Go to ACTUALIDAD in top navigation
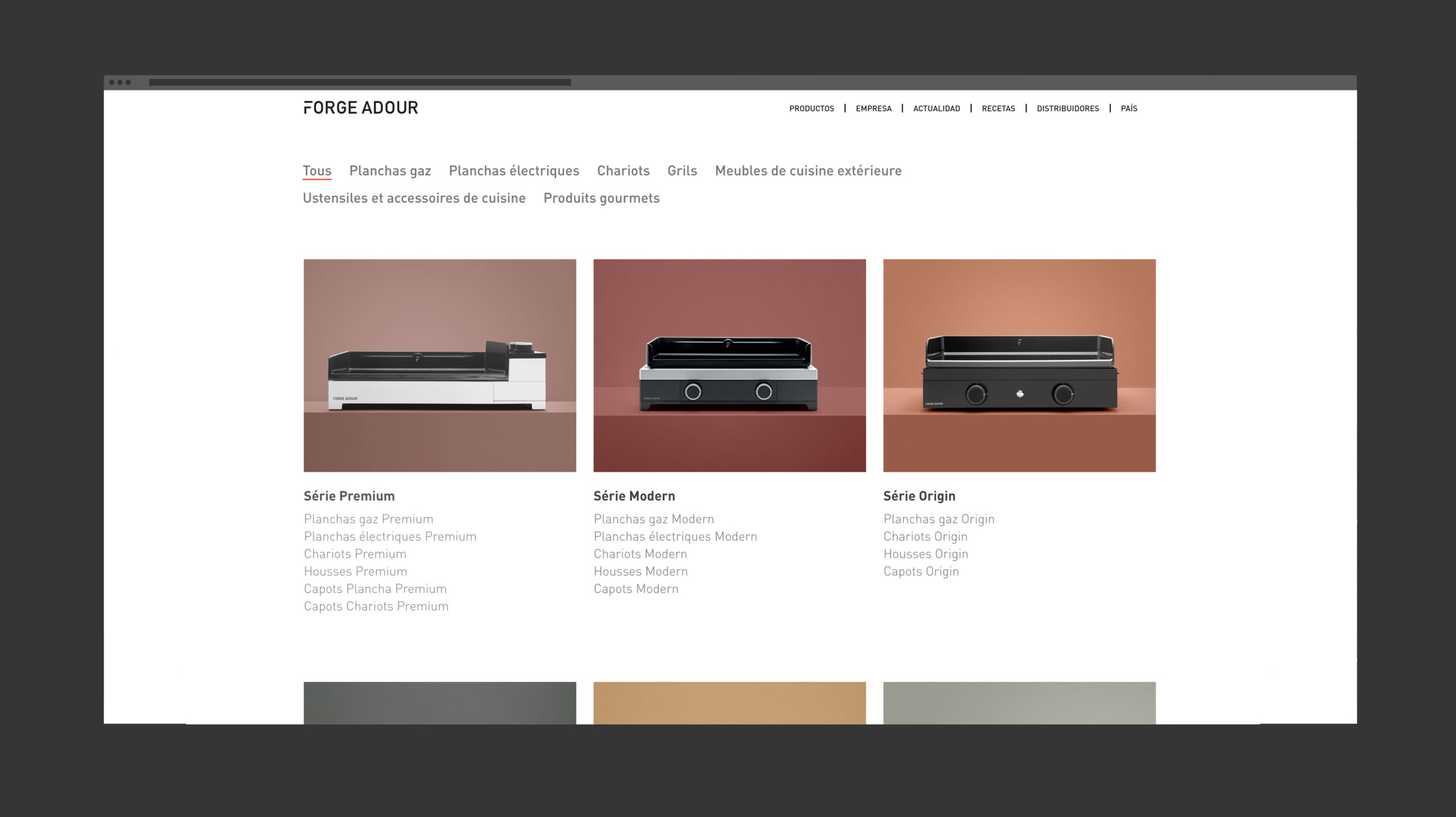Viewport: 1456px width, 817px height. click(936, 108)
